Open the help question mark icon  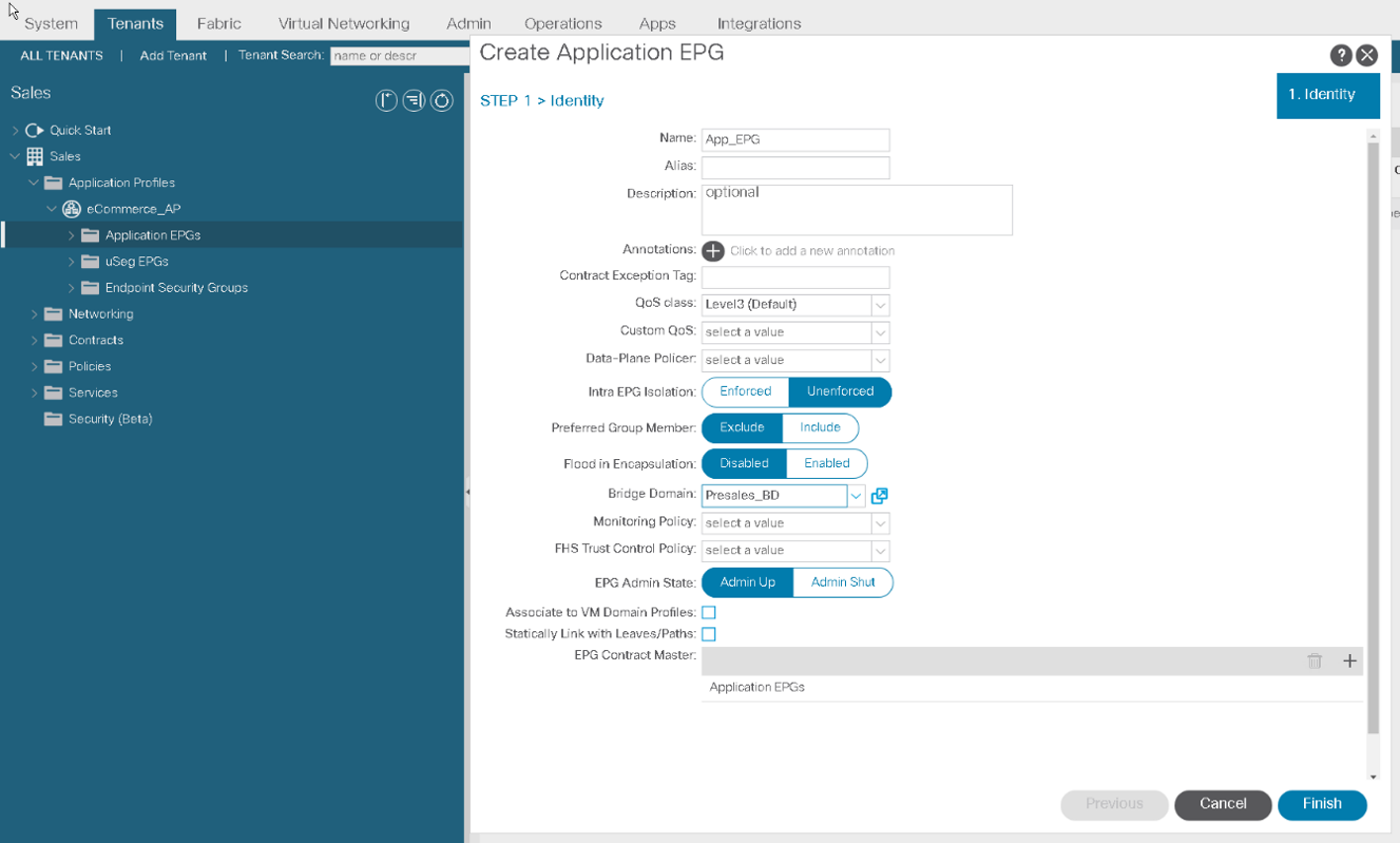coord(1341,55)
